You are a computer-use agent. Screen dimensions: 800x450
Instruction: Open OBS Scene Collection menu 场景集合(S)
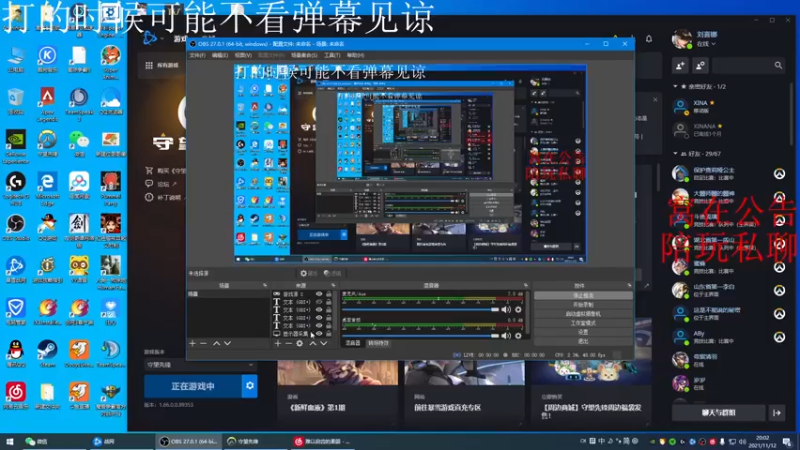[x=304, y=55]
